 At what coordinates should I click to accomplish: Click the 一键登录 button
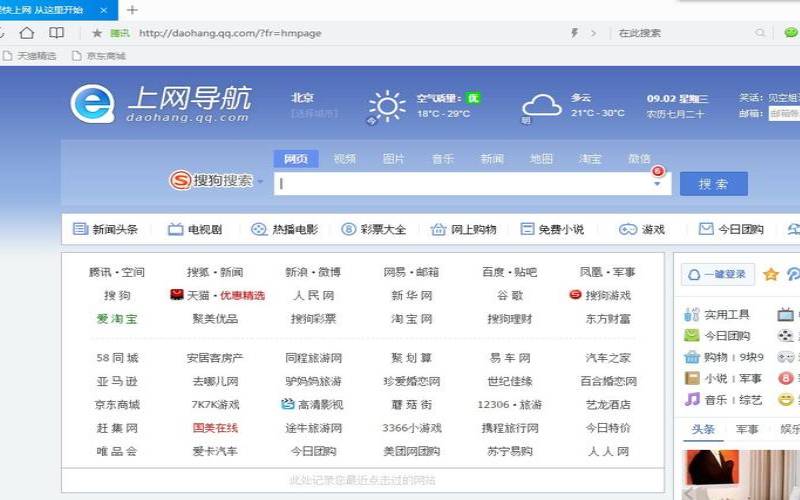[x=718, y=274]
